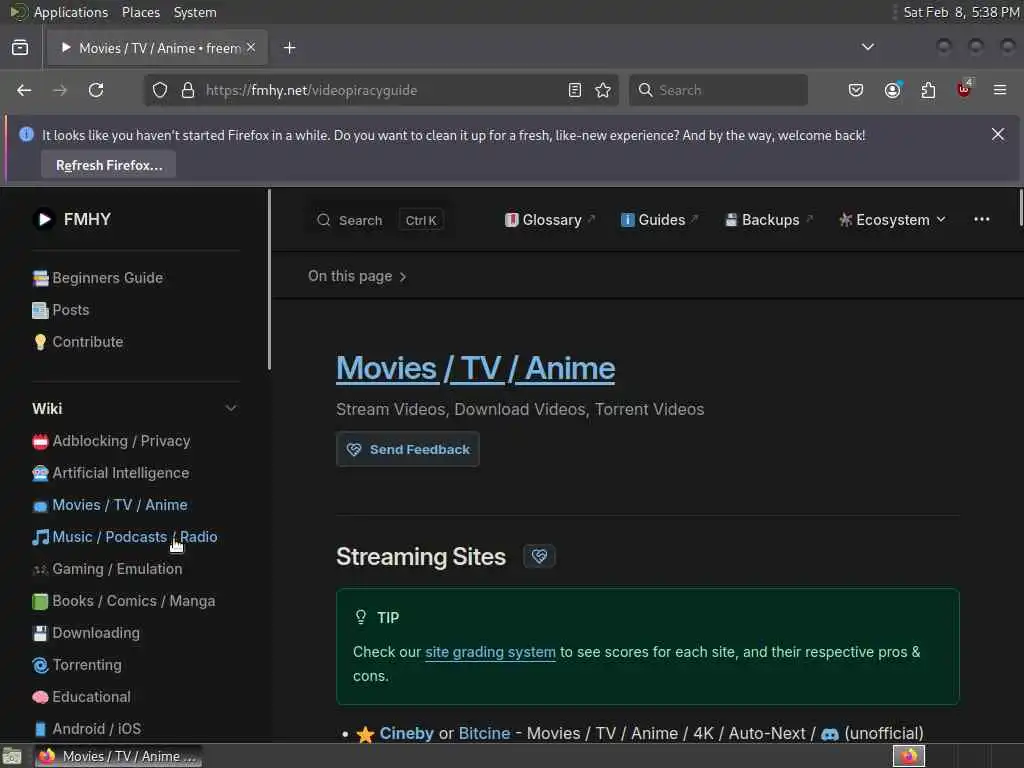Open the Firefox View tab icon
Screen dimensions: 1024x768
20,48
